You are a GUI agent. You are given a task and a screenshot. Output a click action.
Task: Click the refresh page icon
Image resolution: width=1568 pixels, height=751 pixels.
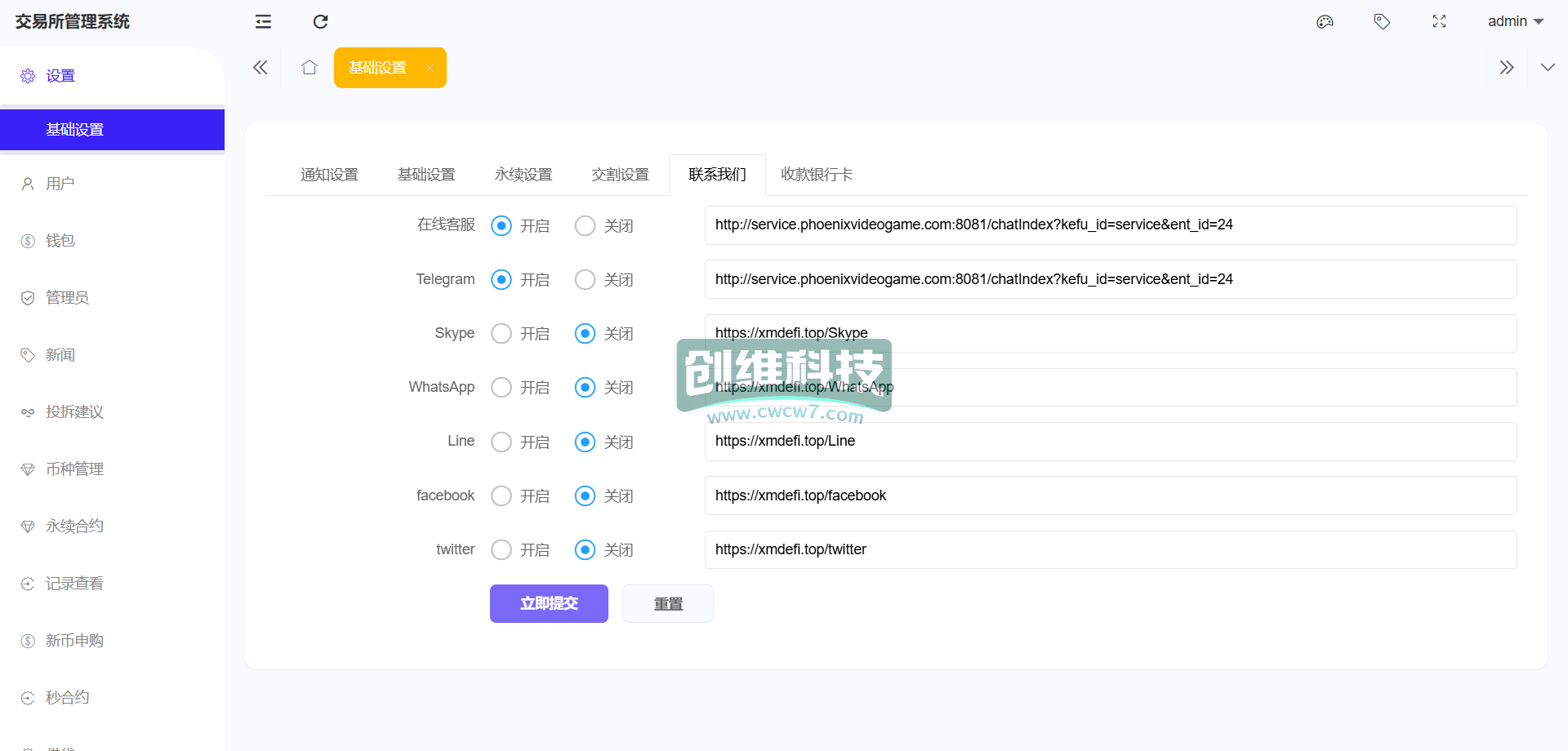click(320, 22)
